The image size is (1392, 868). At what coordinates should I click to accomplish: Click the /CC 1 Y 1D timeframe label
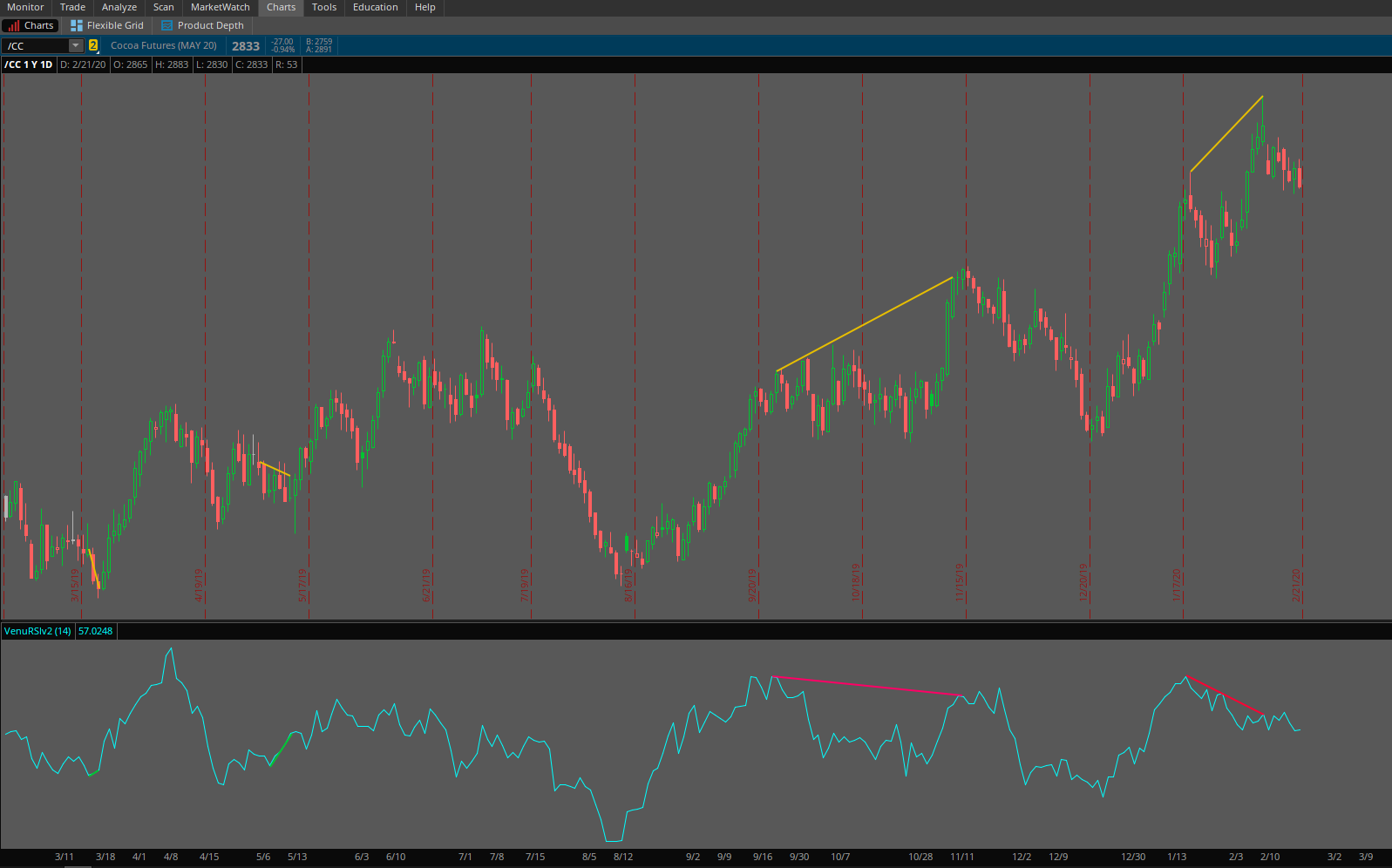point(29,64)
